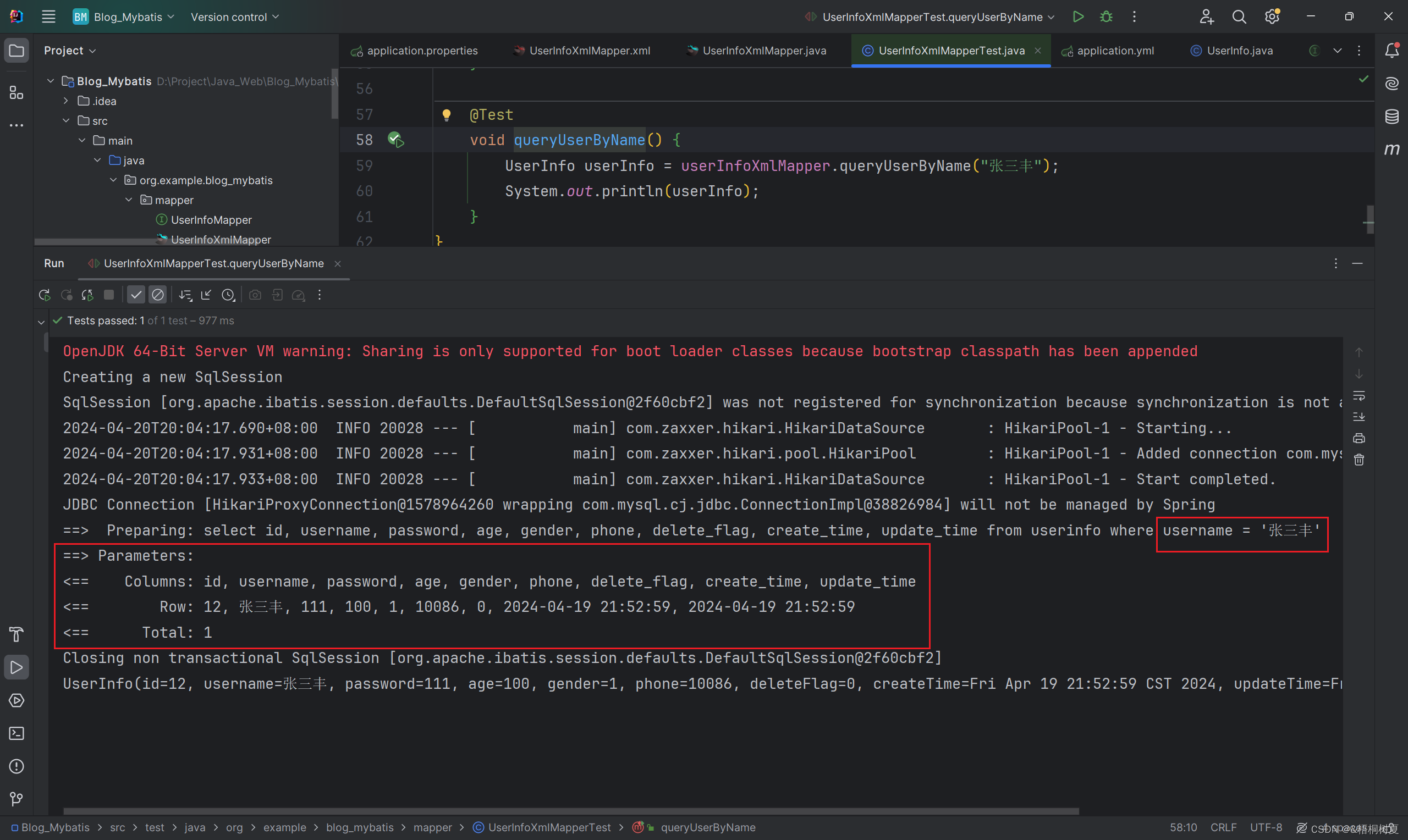The image size is (1408, 840).
Task: Click CRLF line separator in status bar
Action: [1223, 827]
